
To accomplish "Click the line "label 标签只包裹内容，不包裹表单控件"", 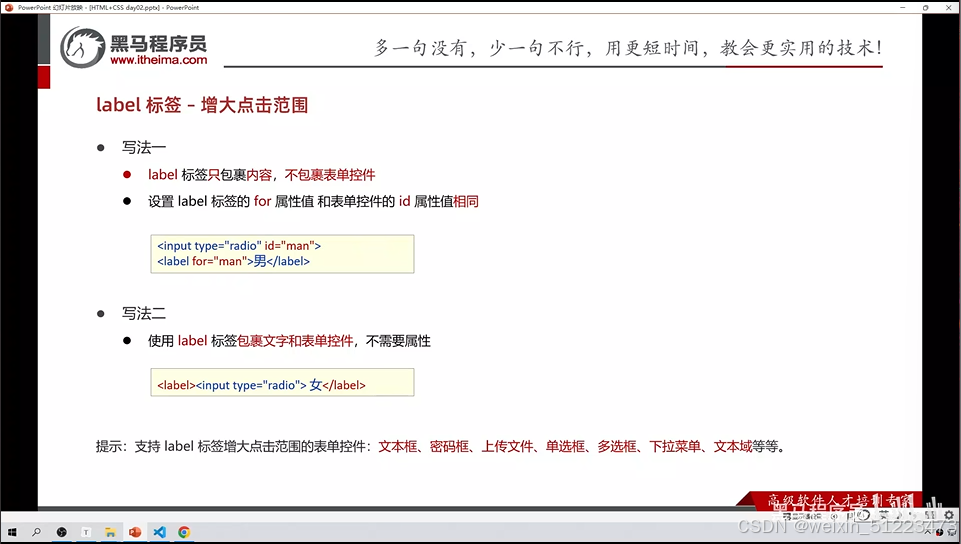I will (x=262, y=175).
